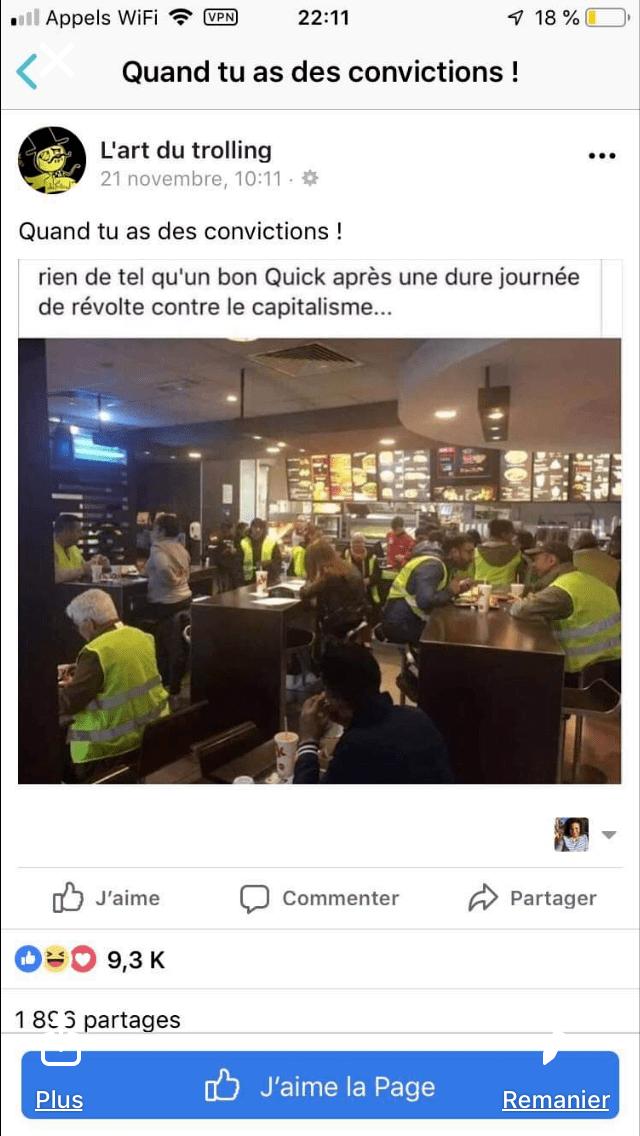Expand the comment-as profile dropdown arrow
The image size is (640, 1136).
tap(609, 835)
